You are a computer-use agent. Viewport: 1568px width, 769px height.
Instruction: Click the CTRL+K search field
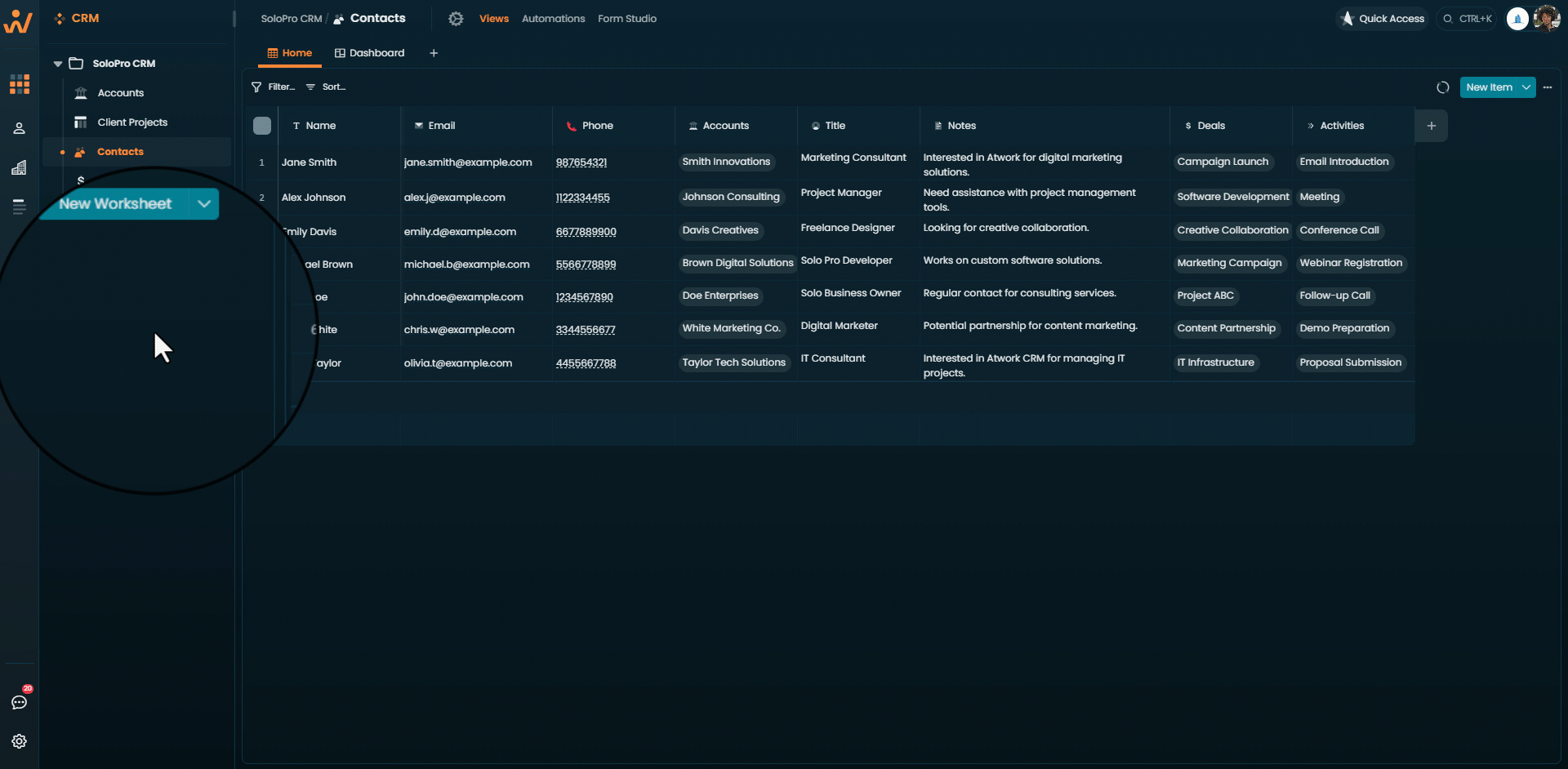coord(1468,19)
